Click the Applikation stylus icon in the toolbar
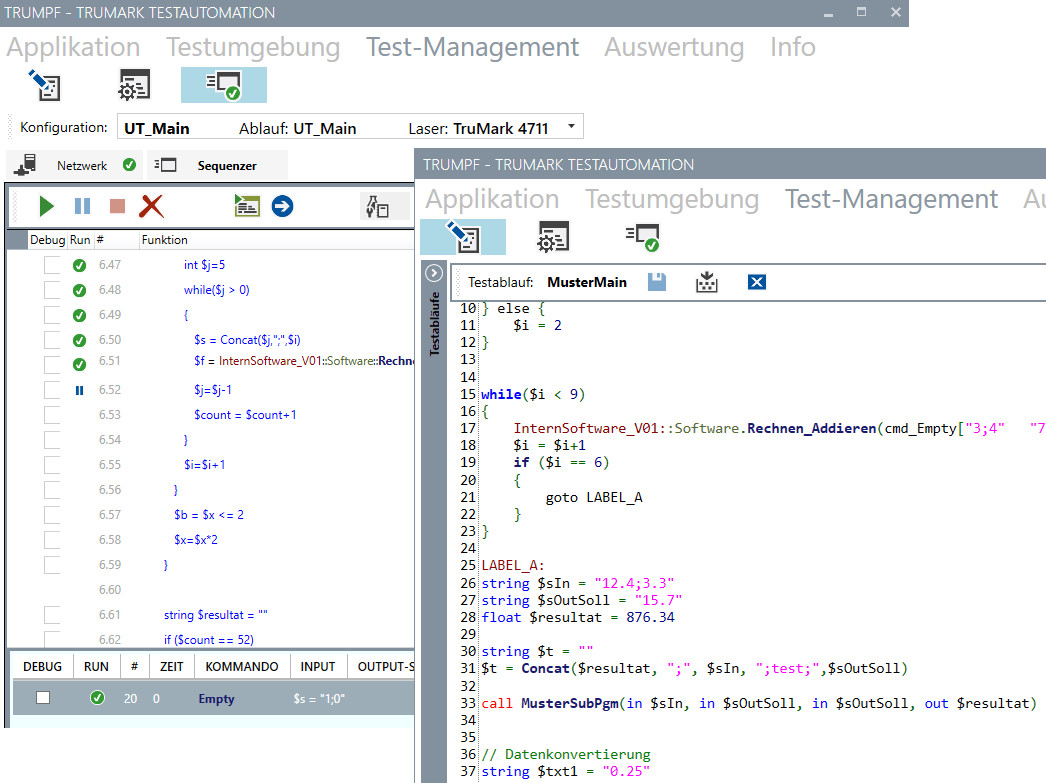This screenshot has height=783, width=1046. (x=42, y=84)
